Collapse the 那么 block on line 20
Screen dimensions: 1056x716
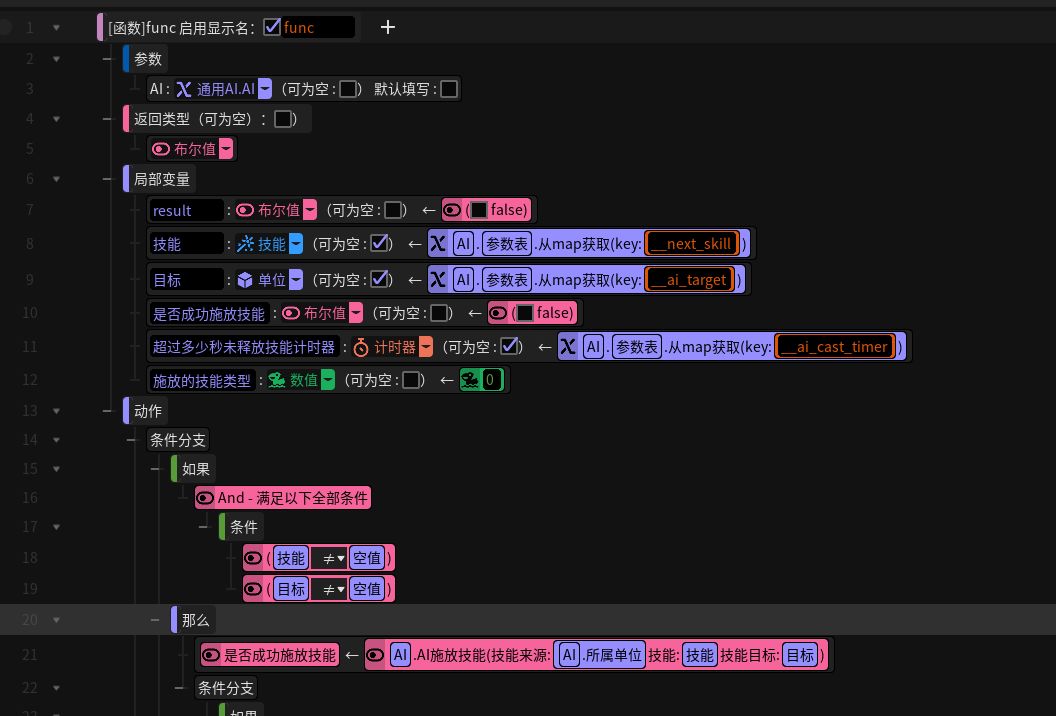57,620
